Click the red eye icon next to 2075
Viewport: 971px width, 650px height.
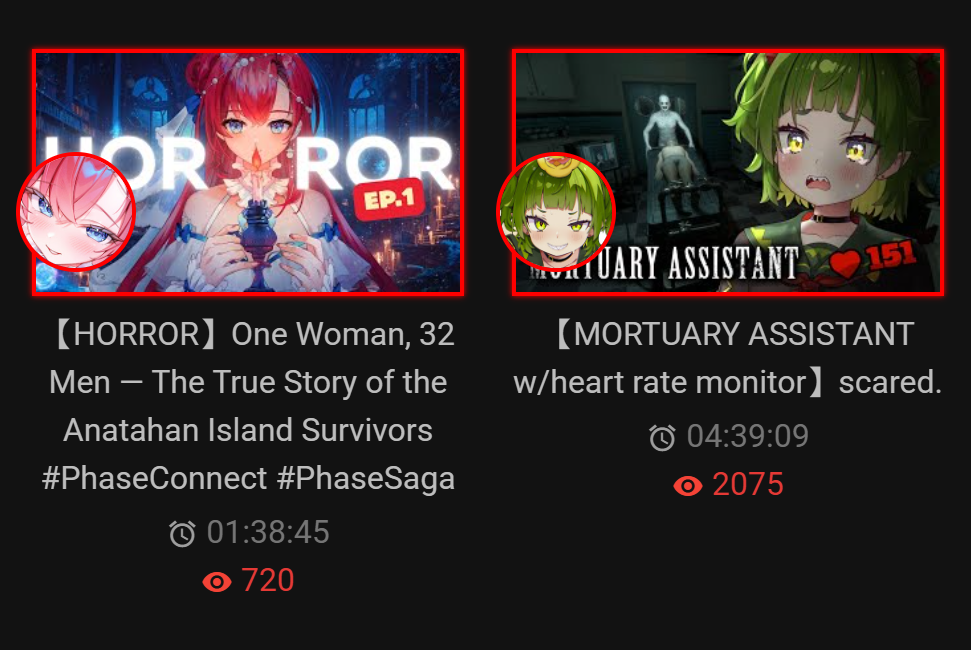(687, 486)
